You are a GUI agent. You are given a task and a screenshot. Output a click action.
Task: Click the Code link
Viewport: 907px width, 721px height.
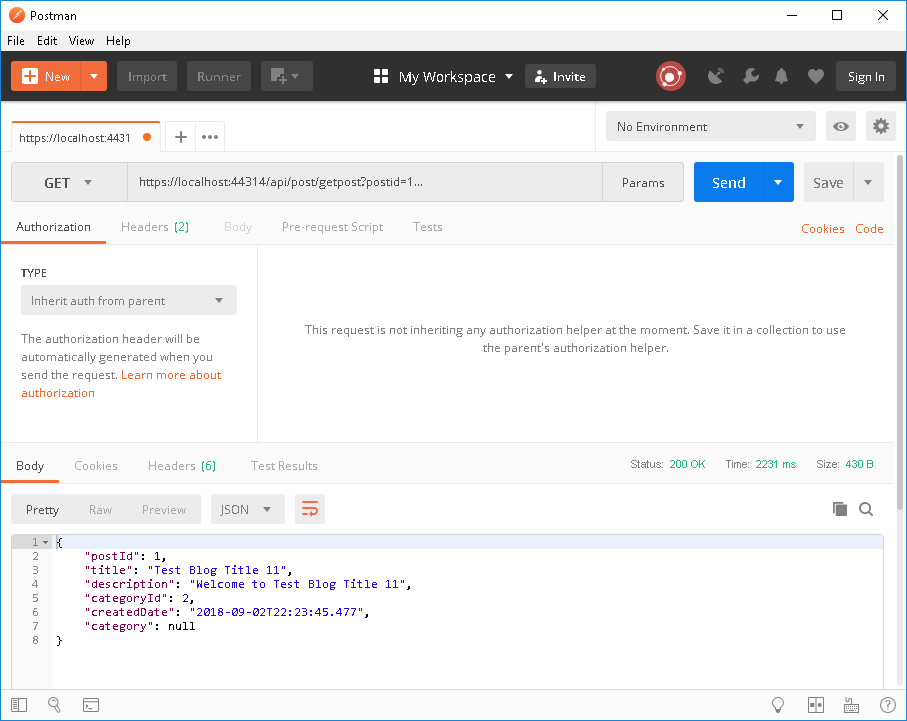[x=869, y=229]
